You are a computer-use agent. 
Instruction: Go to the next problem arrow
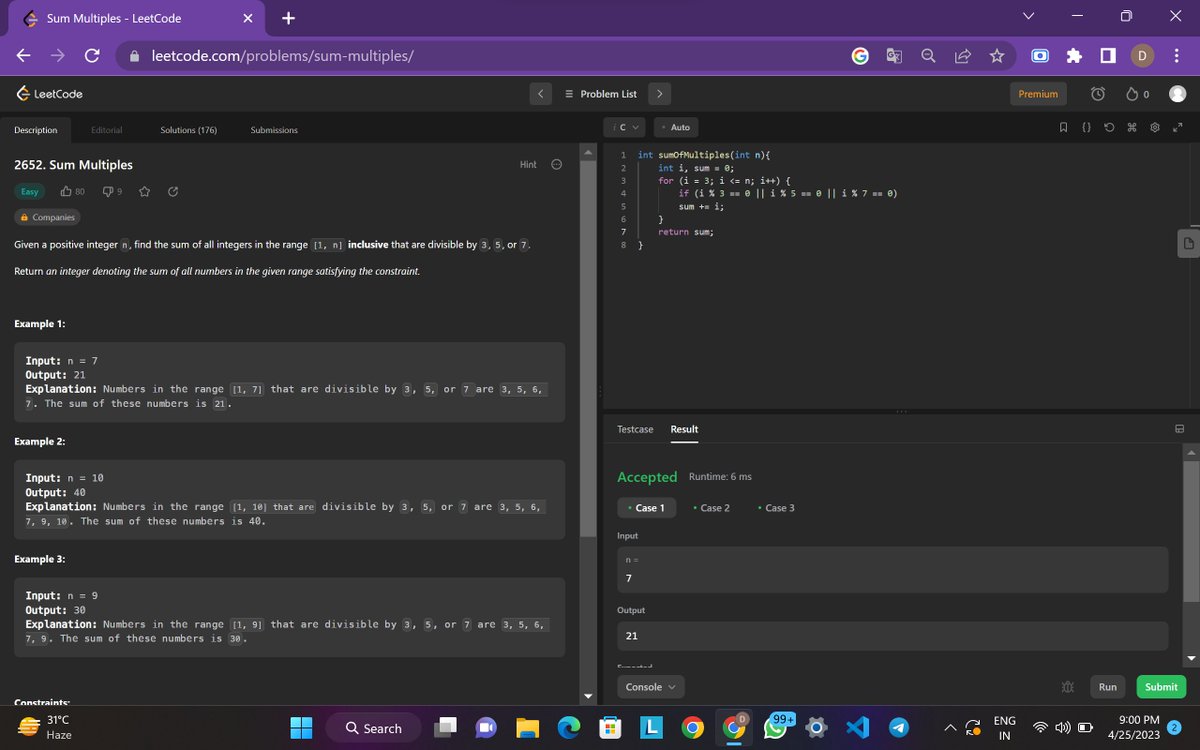659,94
